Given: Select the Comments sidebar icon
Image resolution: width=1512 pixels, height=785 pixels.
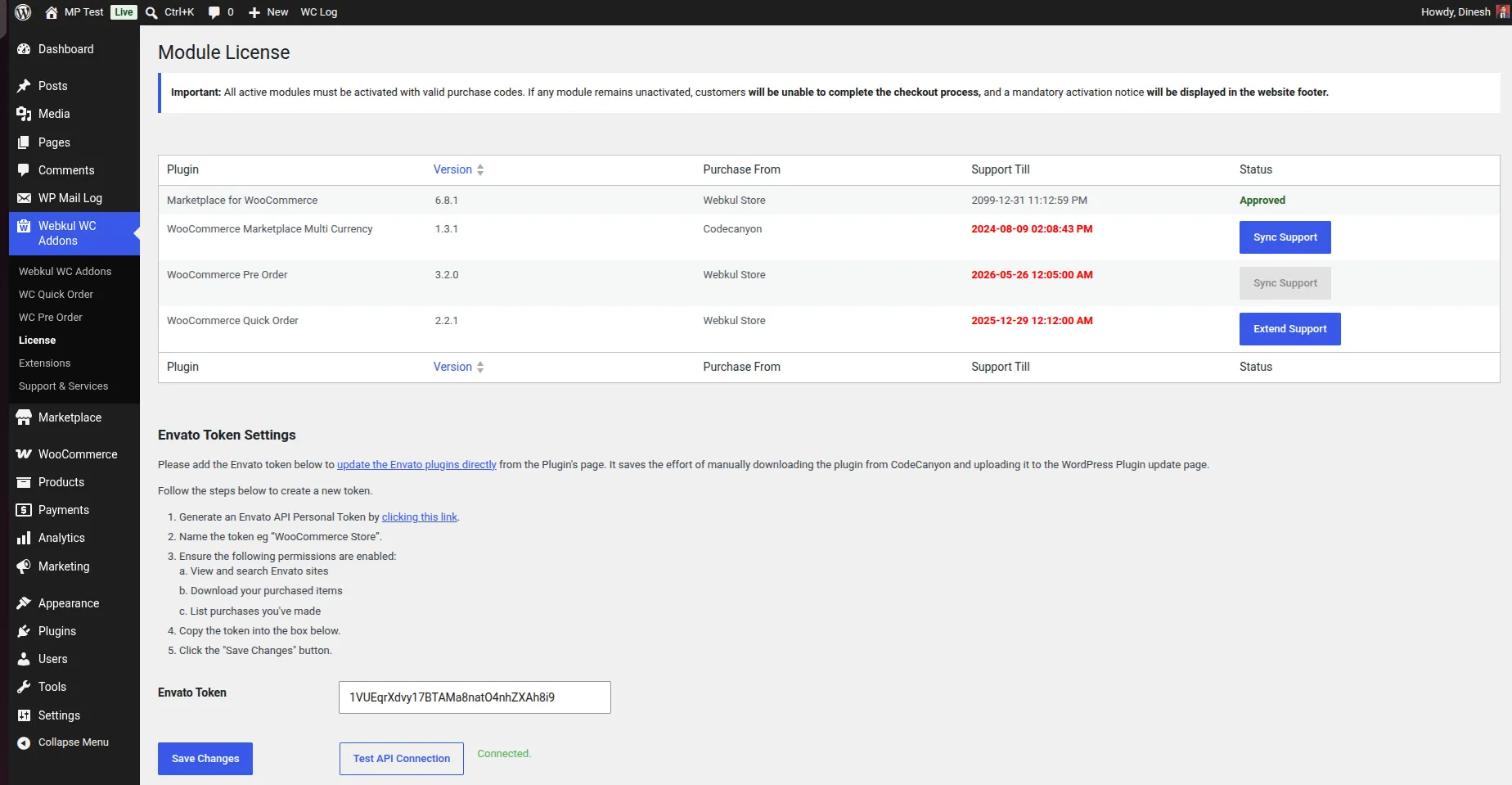Looking at the screenshot, I should [24, 170].
